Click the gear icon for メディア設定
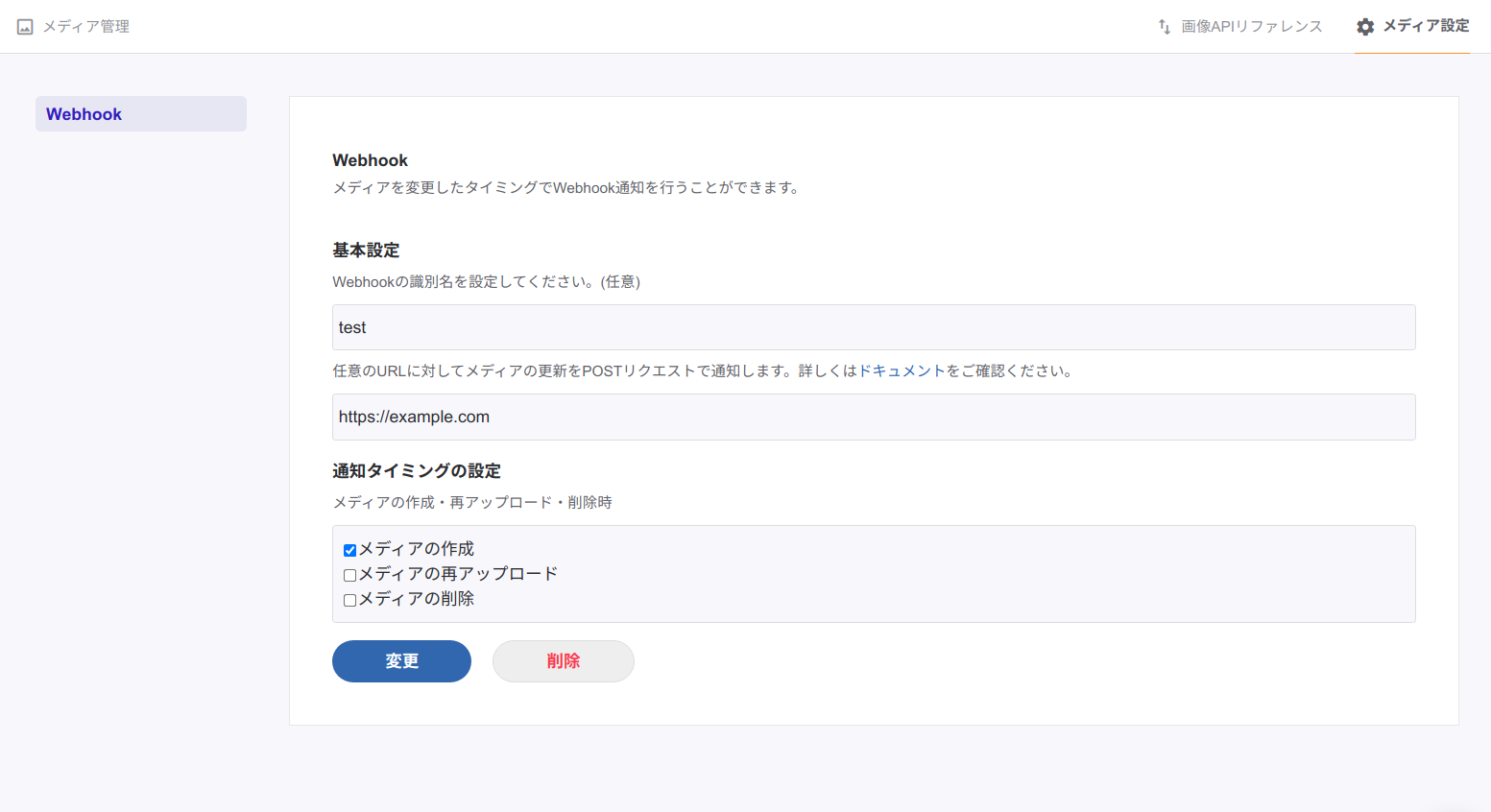The image size is (1491, 812). click(1364, 27)
